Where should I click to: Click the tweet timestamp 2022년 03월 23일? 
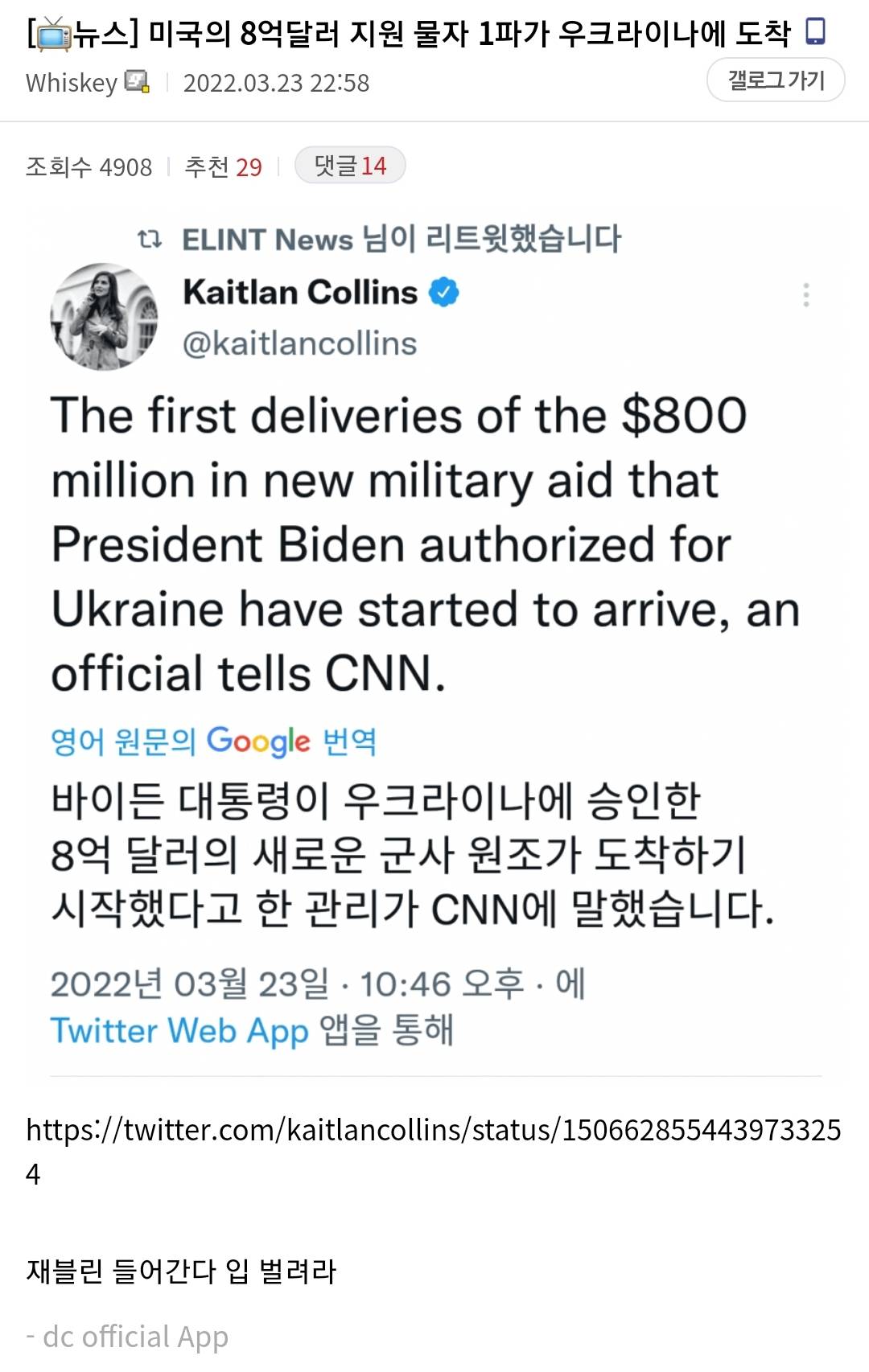point(190,984)
